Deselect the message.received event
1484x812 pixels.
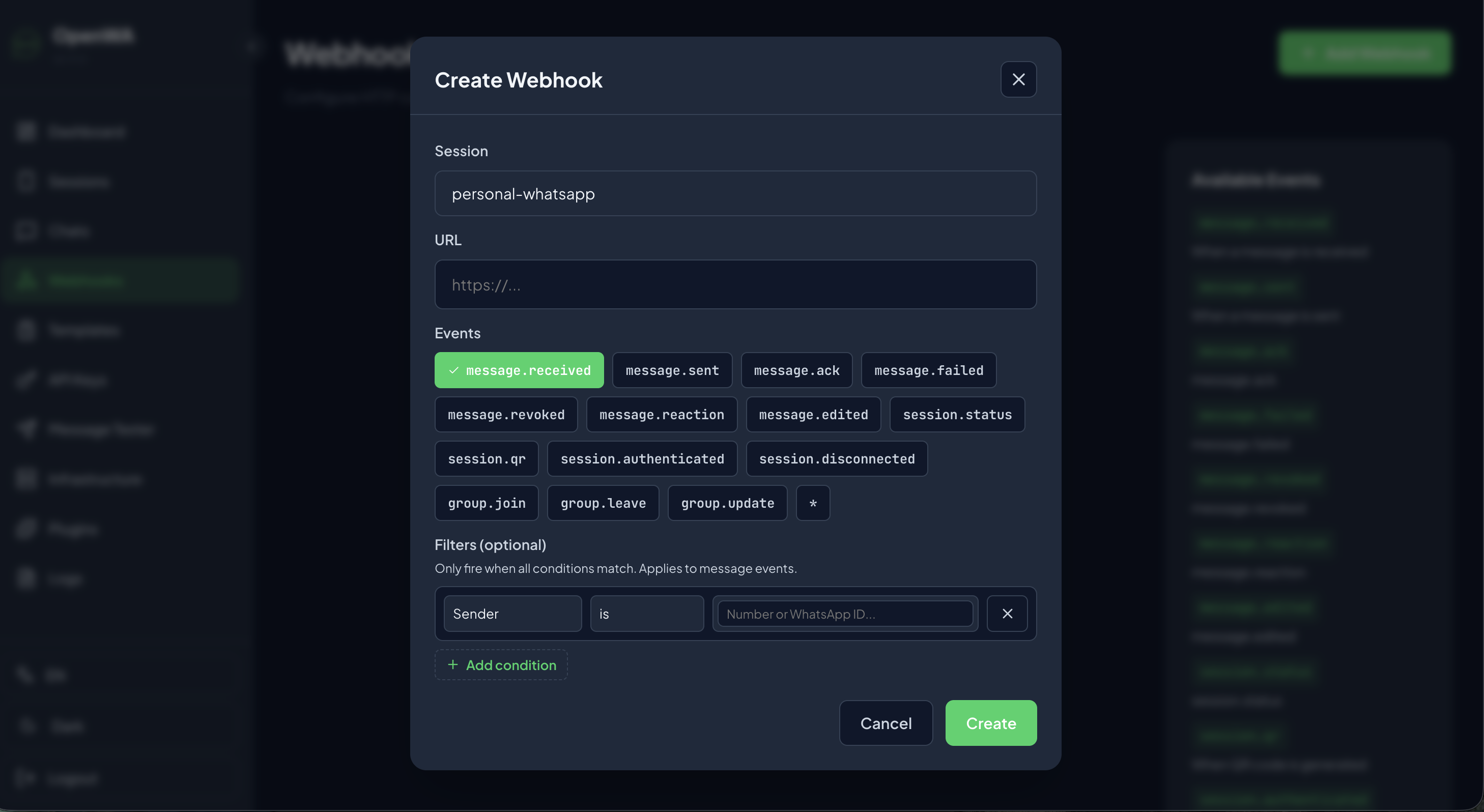point(519,370)
